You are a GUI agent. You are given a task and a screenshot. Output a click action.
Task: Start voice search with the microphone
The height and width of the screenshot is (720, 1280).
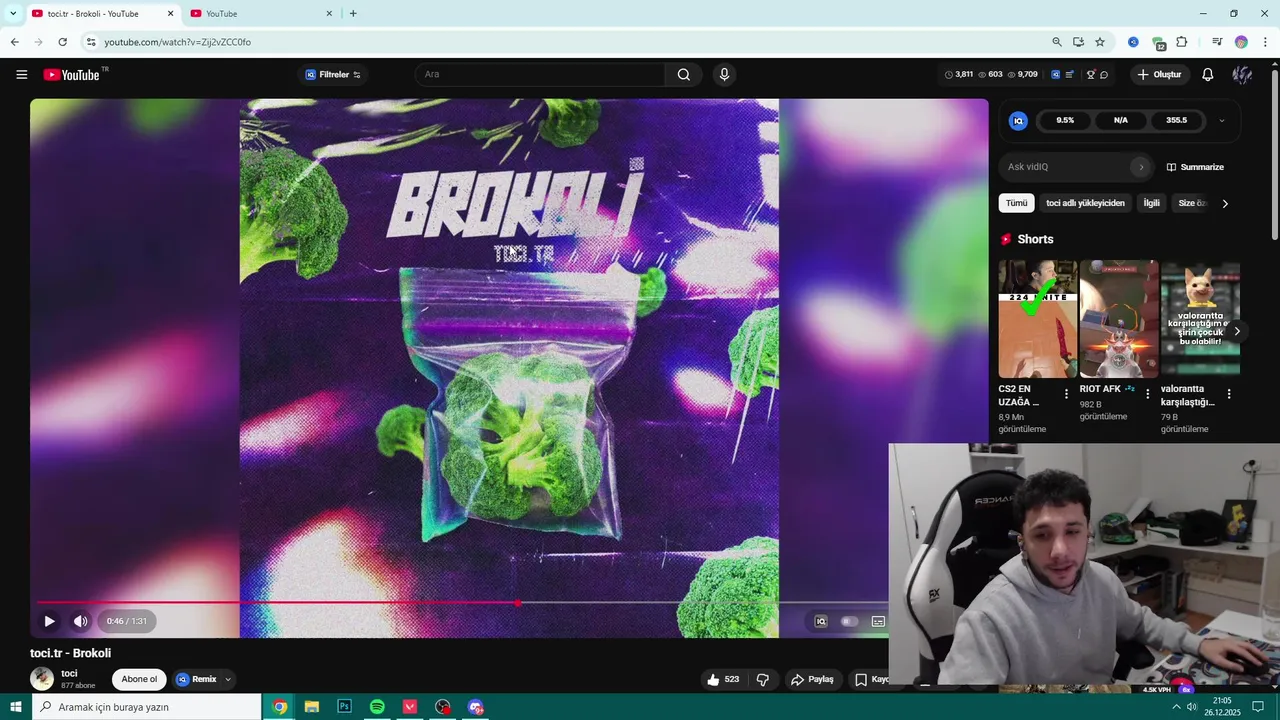tap(724, 75)
